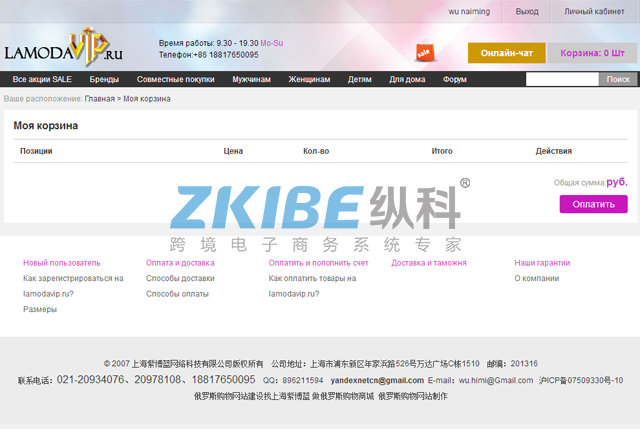Click Моя корзина breadcrumb text
Screen dimensions: 640x429
coord(147,99)
